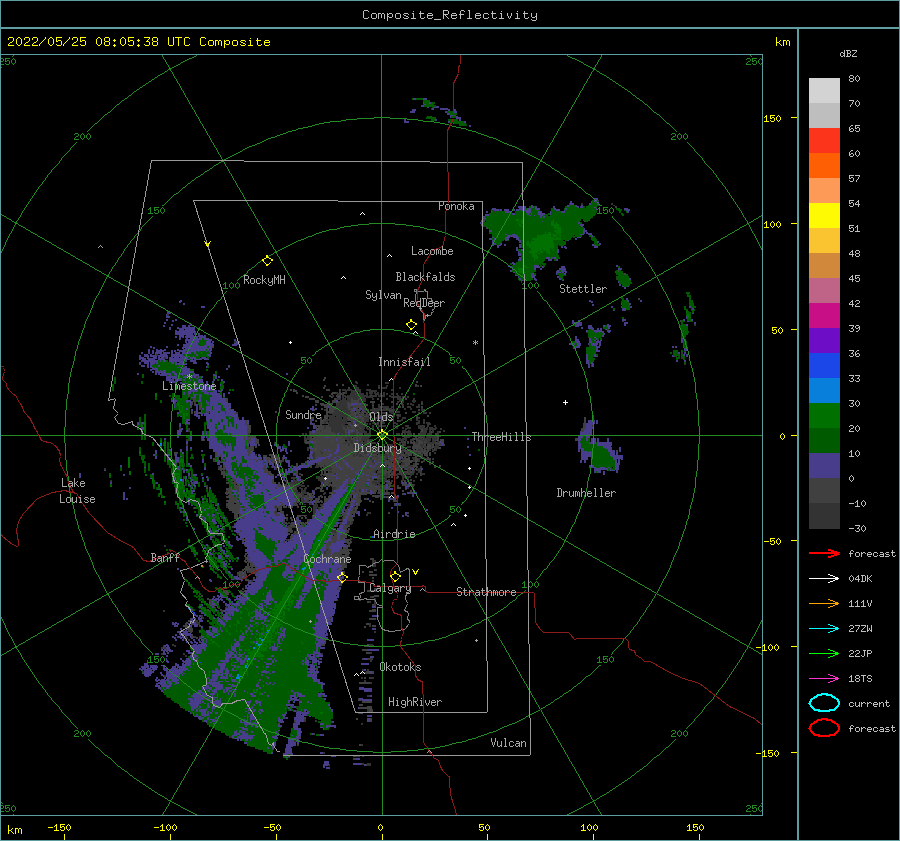
Task: Click the white 04DK arrow icon
Action: point(824,578)
